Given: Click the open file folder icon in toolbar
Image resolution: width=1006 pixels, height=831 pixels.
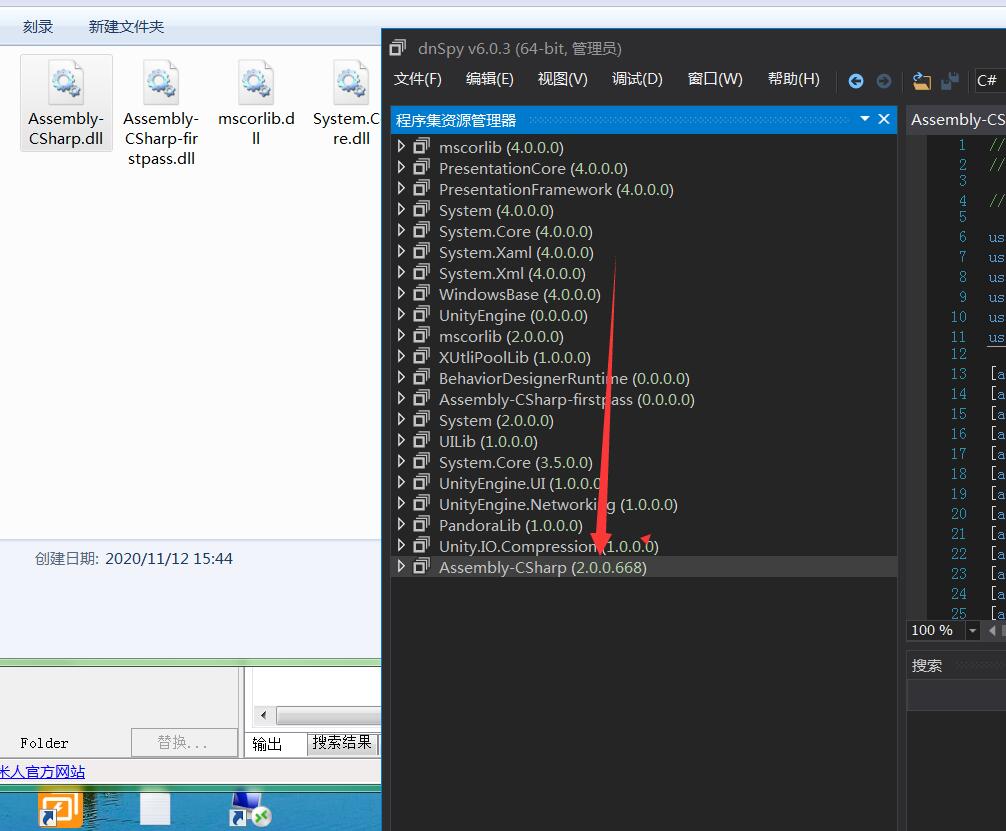Looking at the screenshot, I should point(922,81).
